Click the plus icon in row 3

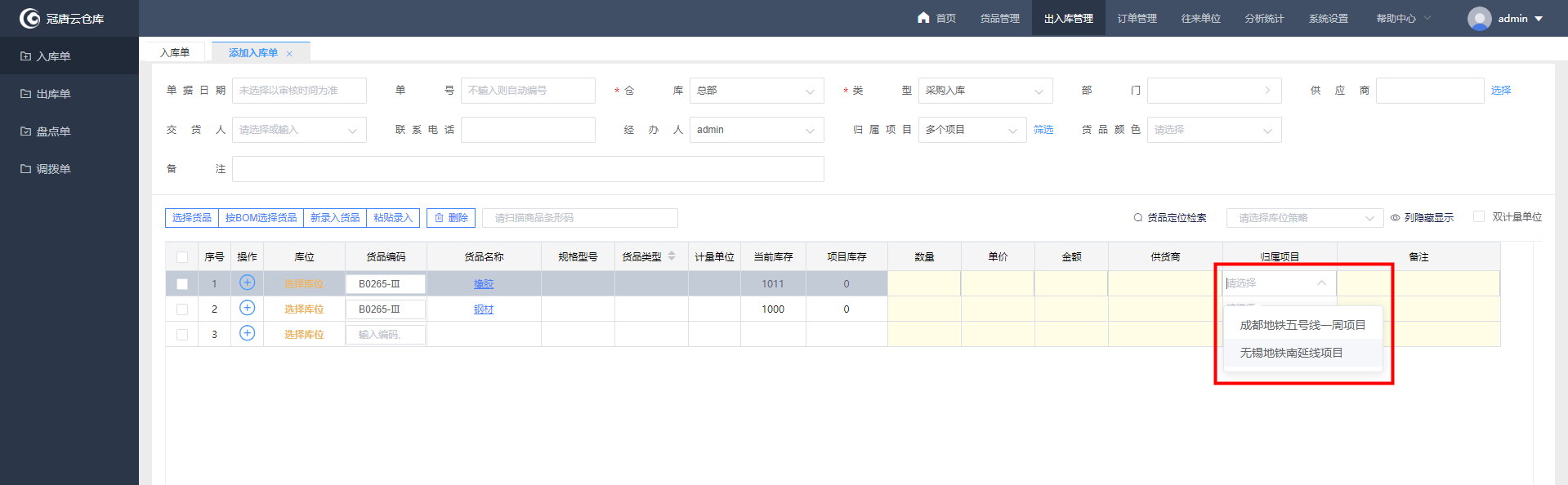pos(247,333)
